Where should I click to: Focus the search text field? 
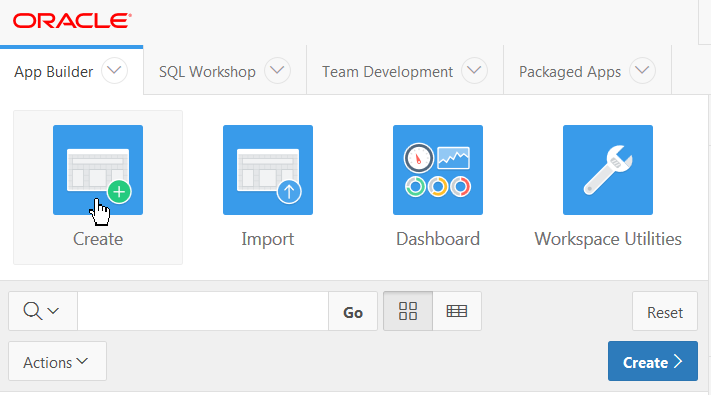203,311
